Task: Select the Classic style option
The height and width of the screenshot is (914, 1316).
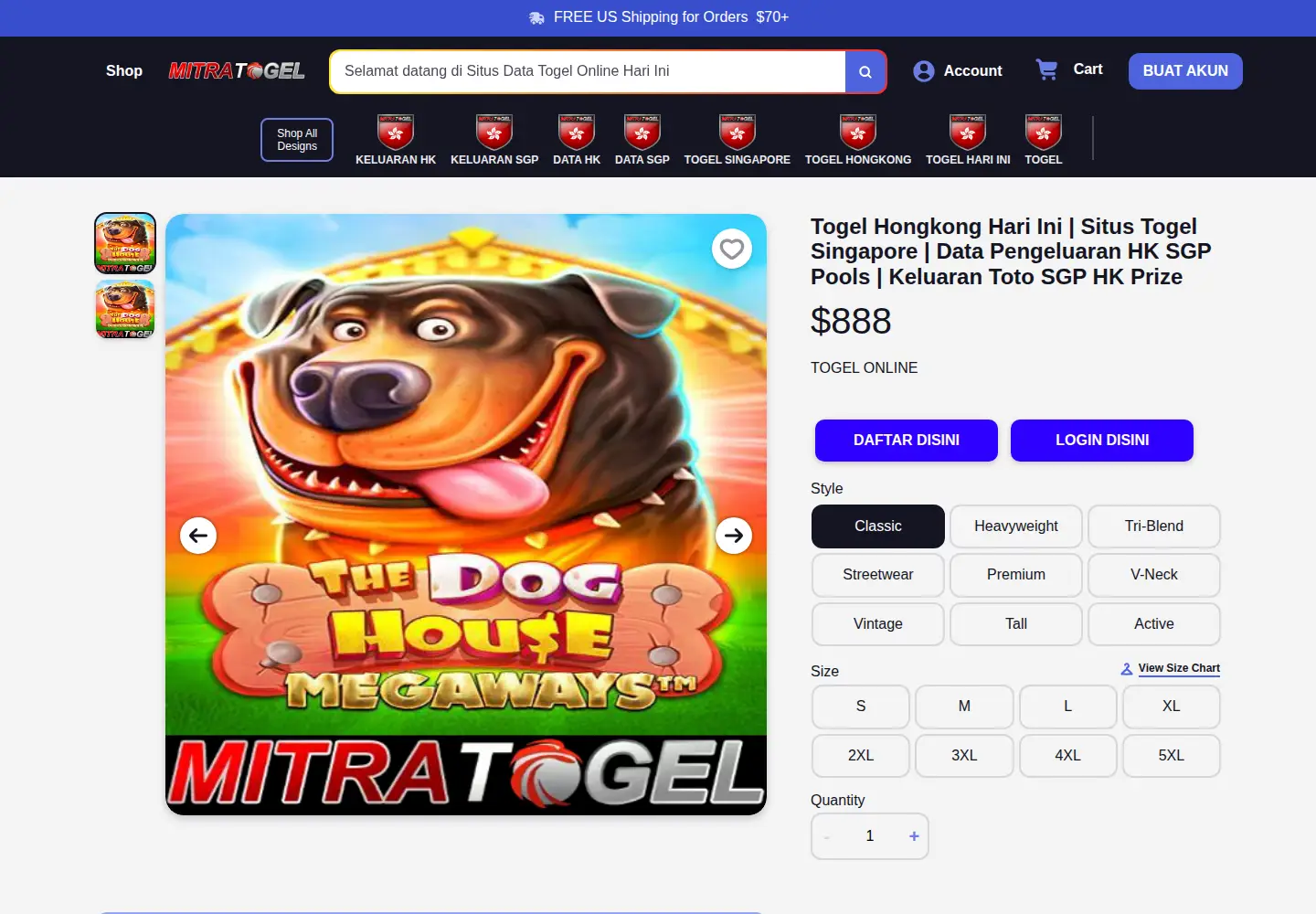Action: point(878,526)
